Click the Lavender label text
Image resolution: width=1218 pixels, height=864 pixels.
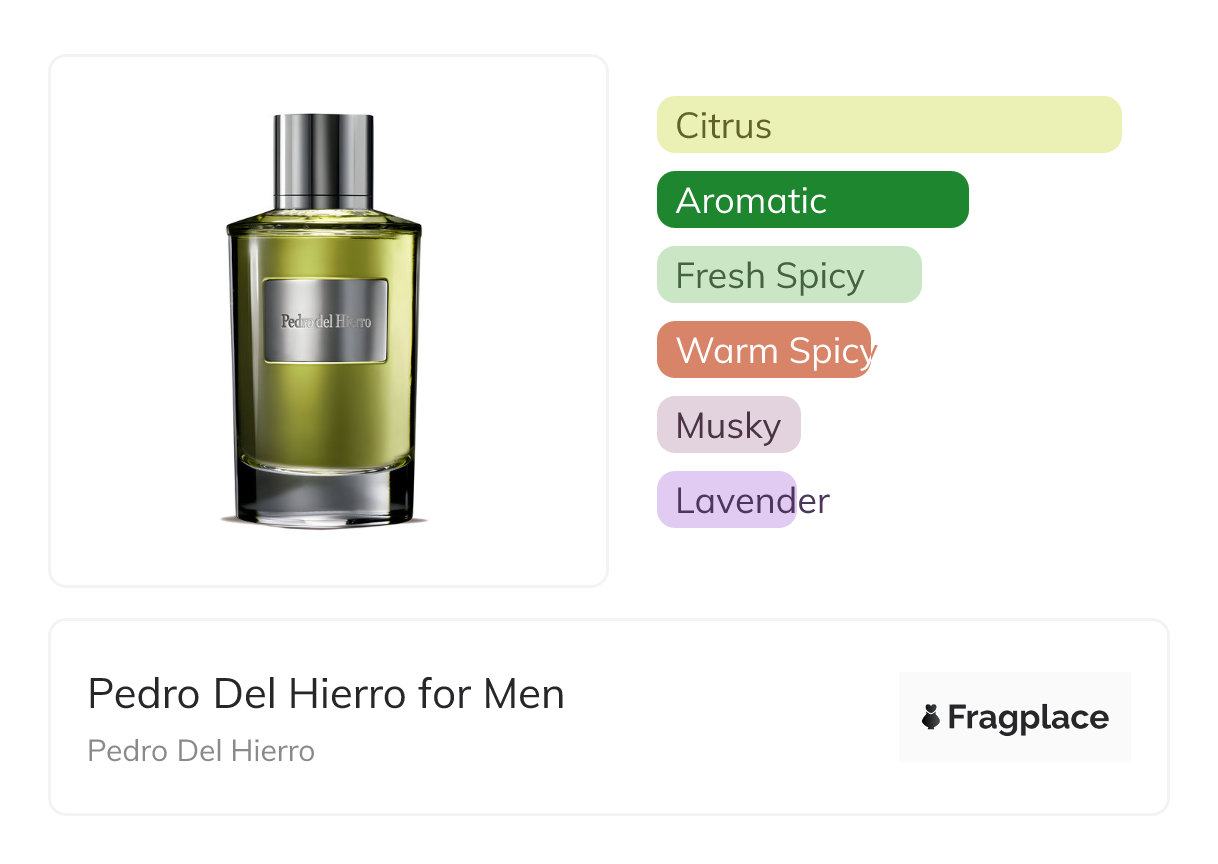[753, 501]
